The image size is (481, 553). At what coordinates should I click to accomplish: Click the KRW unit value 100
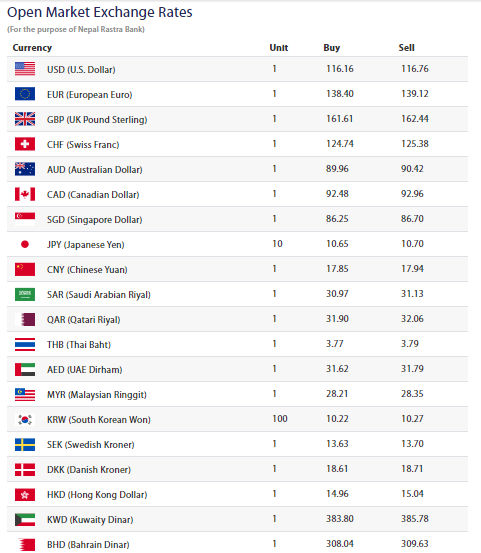click(280, 419)
